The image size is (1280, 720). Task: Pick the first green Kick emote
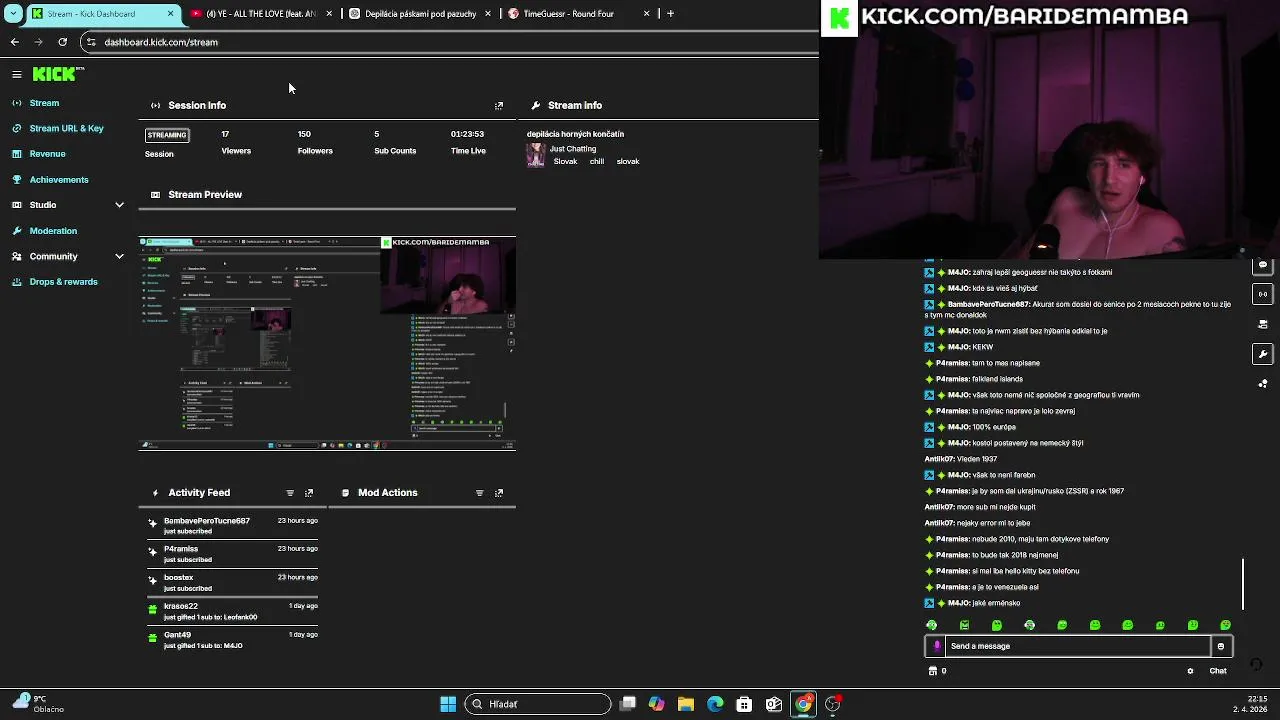tap(932, 625)
